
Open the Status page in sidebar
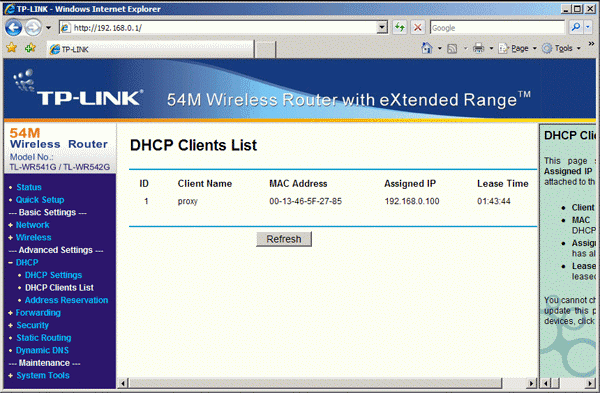(x=29, y=187)
